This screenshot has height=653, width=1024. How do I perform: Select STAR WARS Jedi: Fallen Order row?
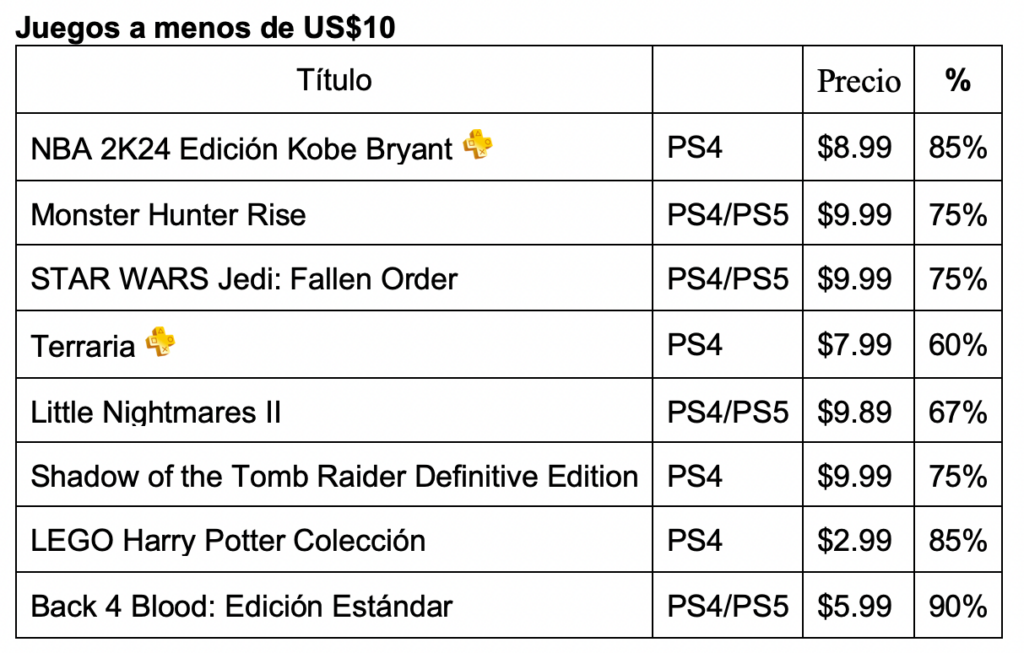point(509,279)
